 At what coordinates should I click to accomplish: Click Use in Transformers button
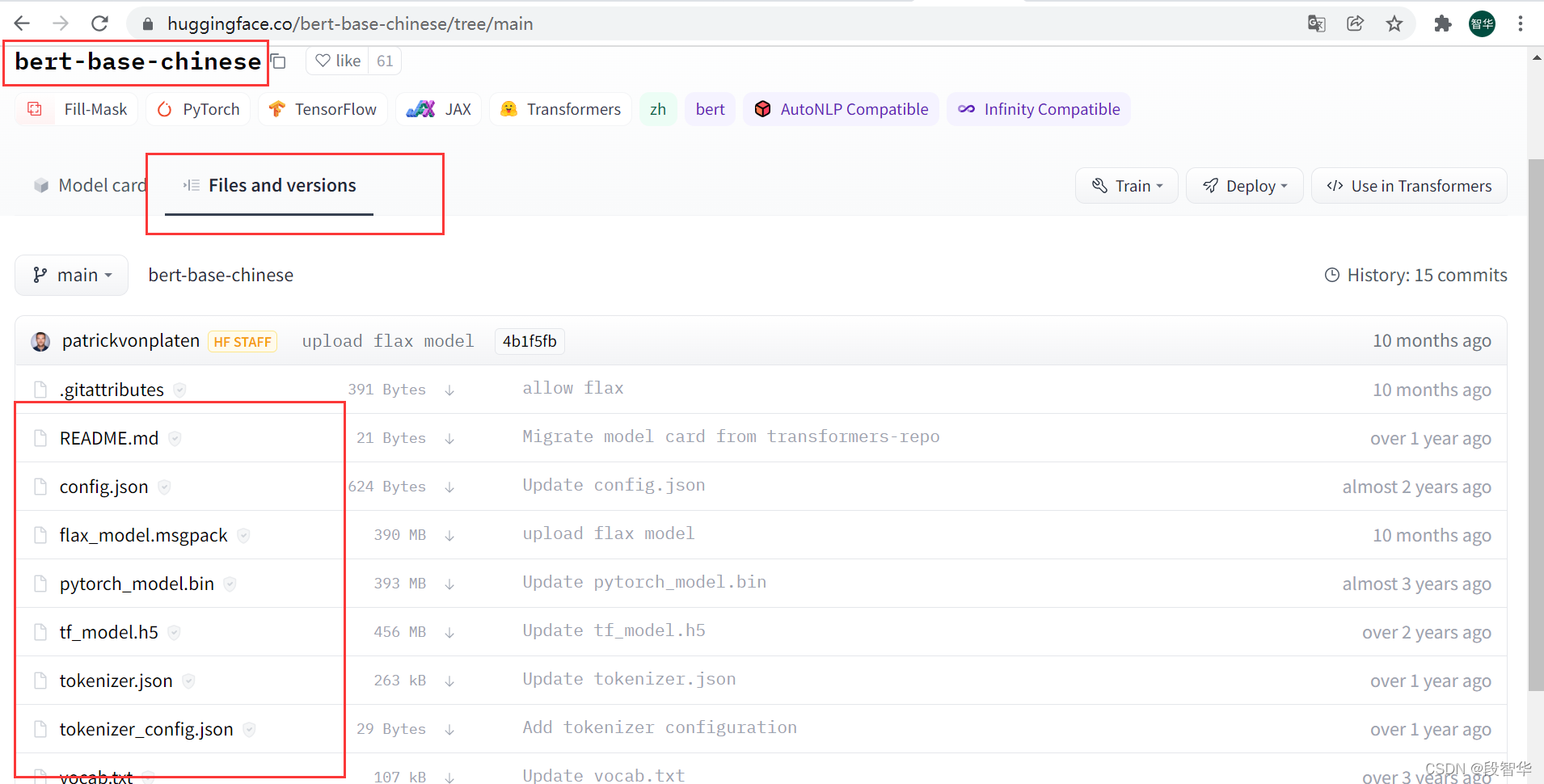(1409, 186)
